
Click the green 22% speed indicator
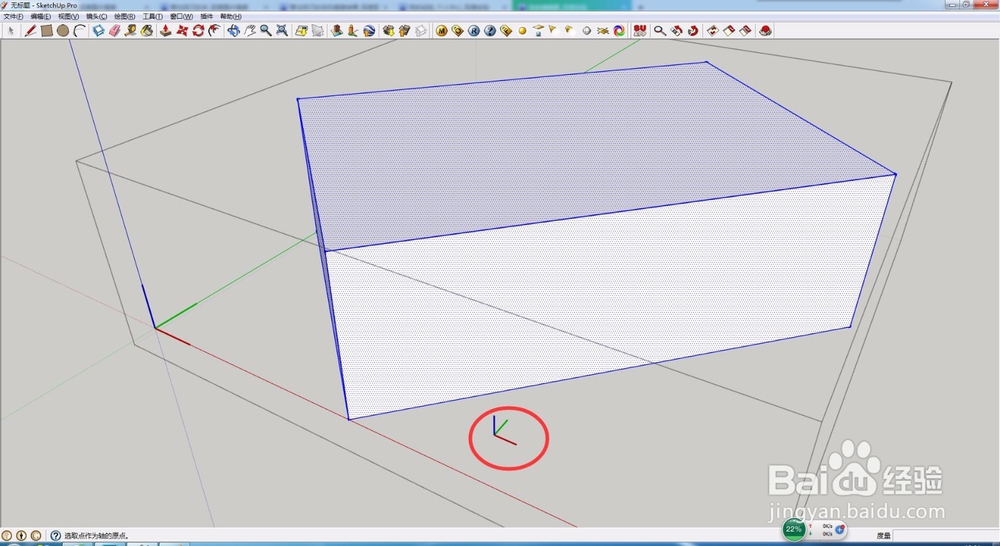point(794,529)
